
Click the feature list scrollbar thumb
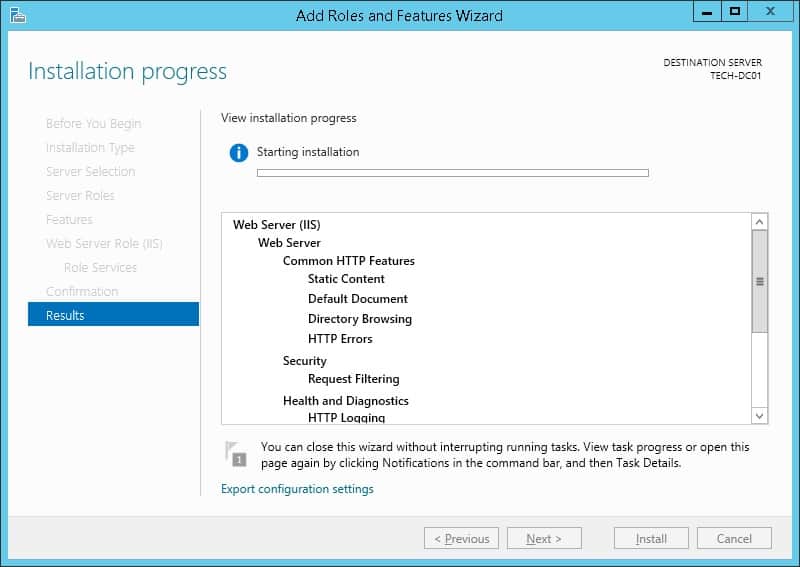click(759, 281)
